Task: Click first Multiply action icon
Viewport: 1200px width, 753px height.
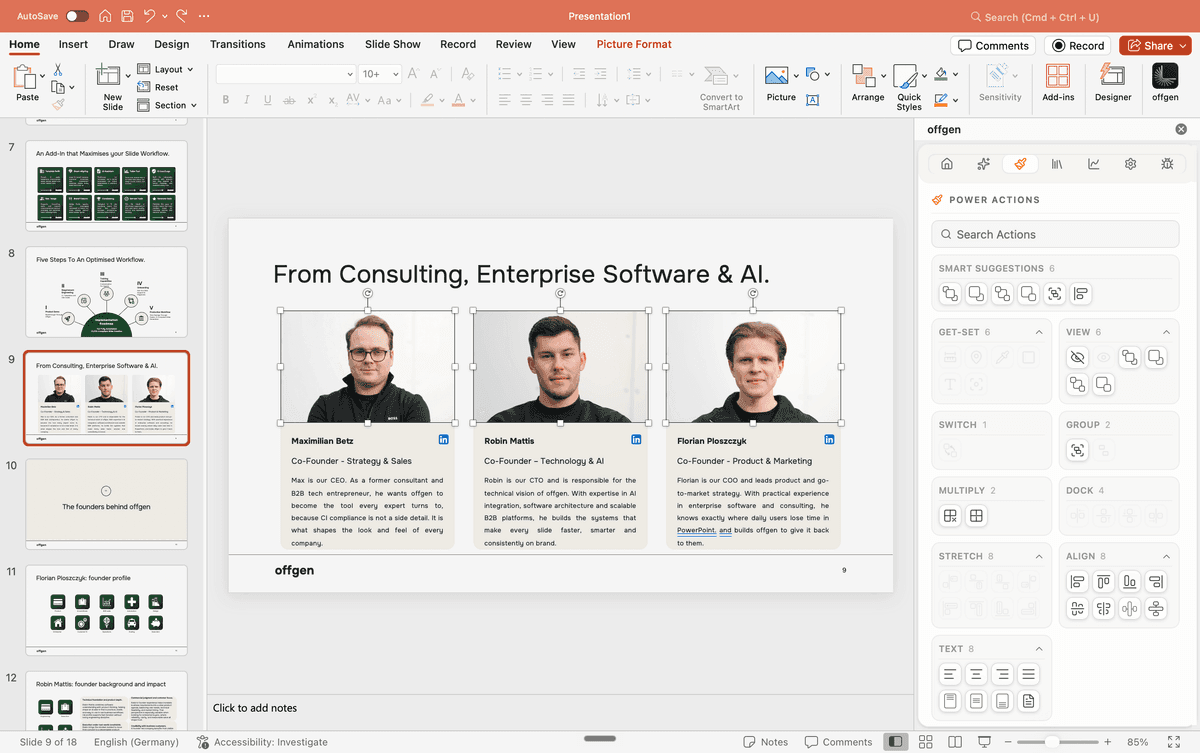Action: [x=950, y=516]
